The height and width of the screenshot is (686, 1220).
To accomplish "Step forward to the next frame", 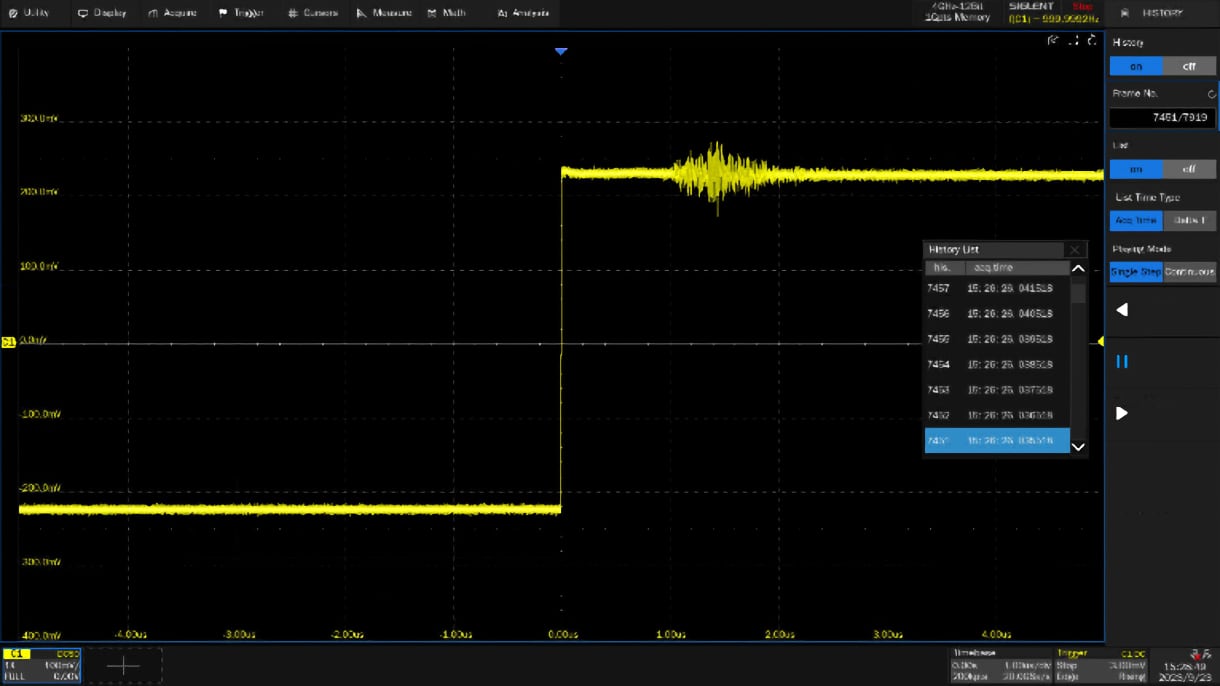I will (x=1122, y=413).
